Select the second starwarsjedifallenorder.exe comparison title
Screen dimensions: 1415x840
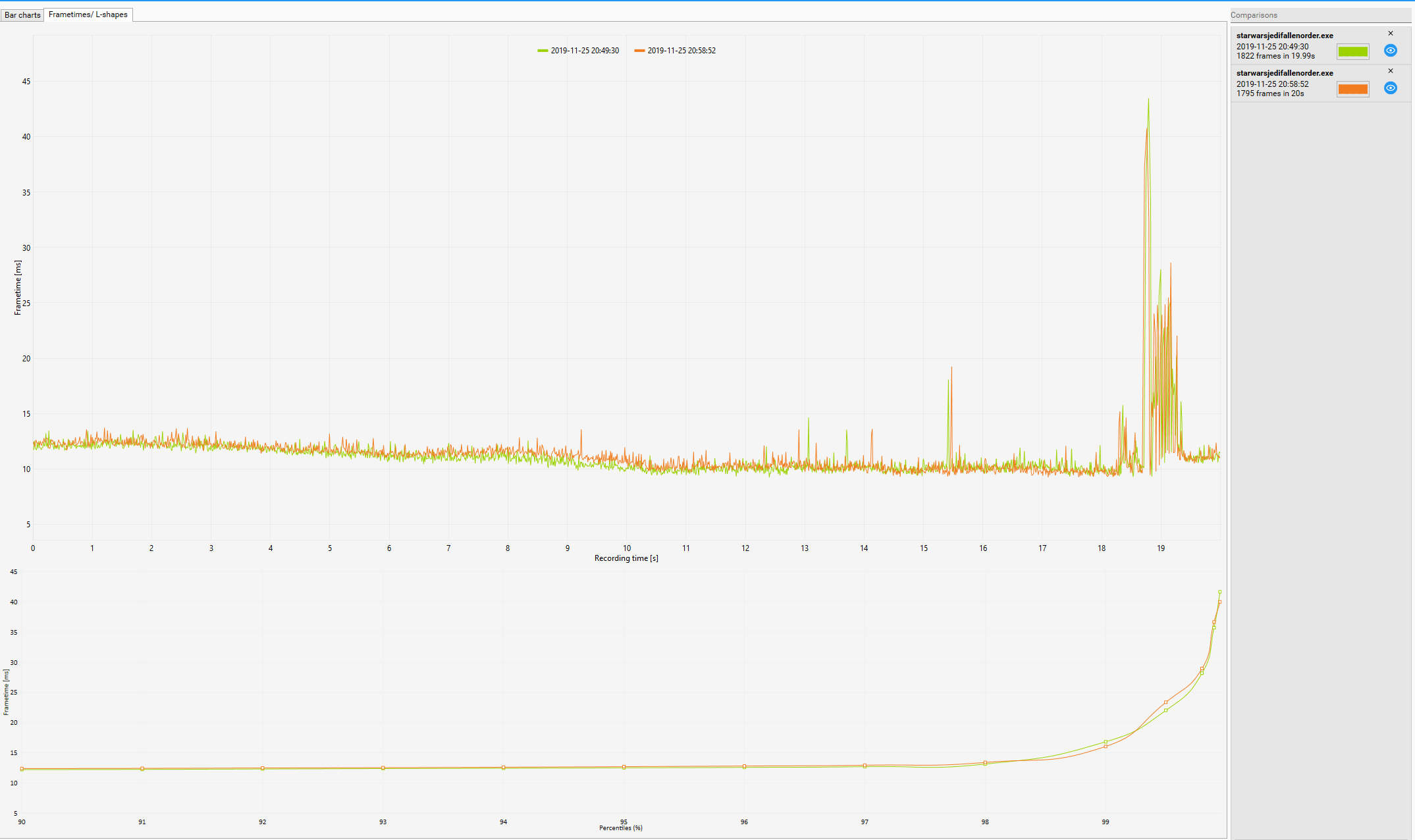point(1284,73)
